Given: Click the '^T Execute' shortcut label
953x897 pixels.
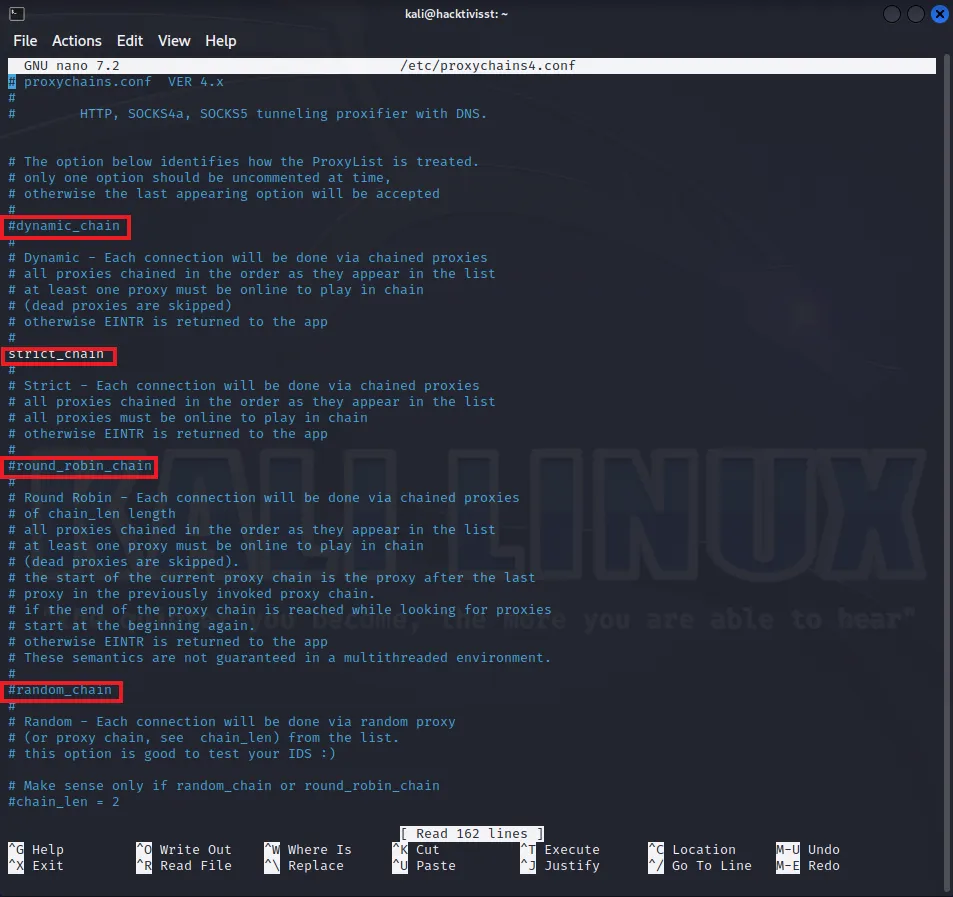Looking at the screenshot, I should pyautogui.click(x=560, y=850).
